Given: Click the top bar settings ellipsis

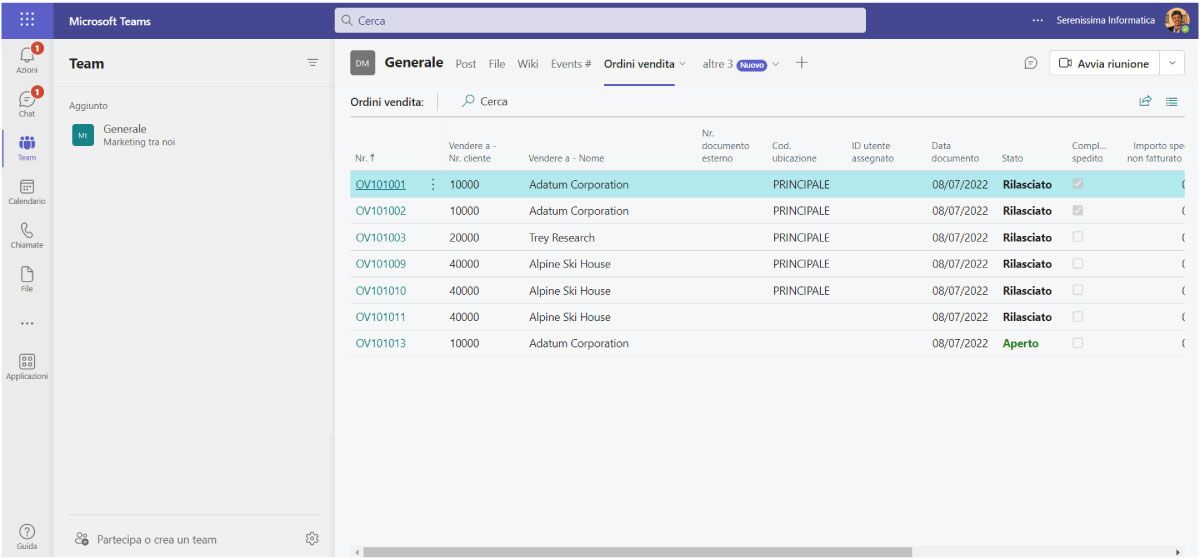Looking at the screenshot, I should tap(1038, 20).
